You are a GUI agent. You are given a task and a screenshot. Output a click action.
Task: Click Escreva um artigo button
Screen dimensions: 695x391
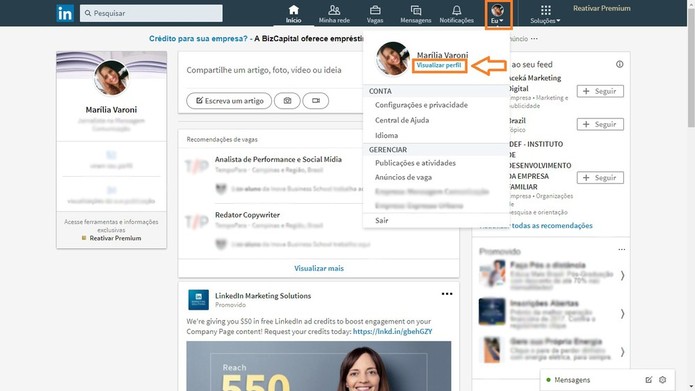point(229,101)
